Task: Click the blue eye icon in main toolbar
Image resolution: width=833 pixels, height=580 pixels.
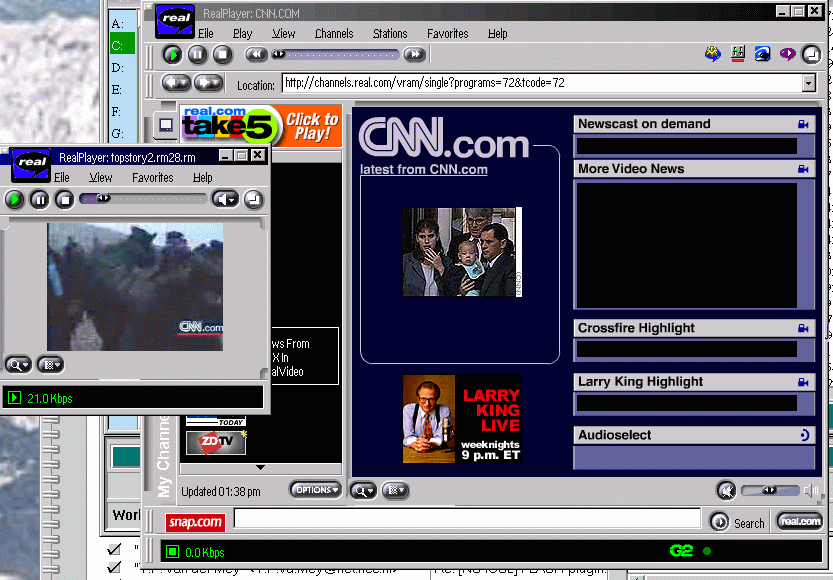Action: click(x=762, y=54)
